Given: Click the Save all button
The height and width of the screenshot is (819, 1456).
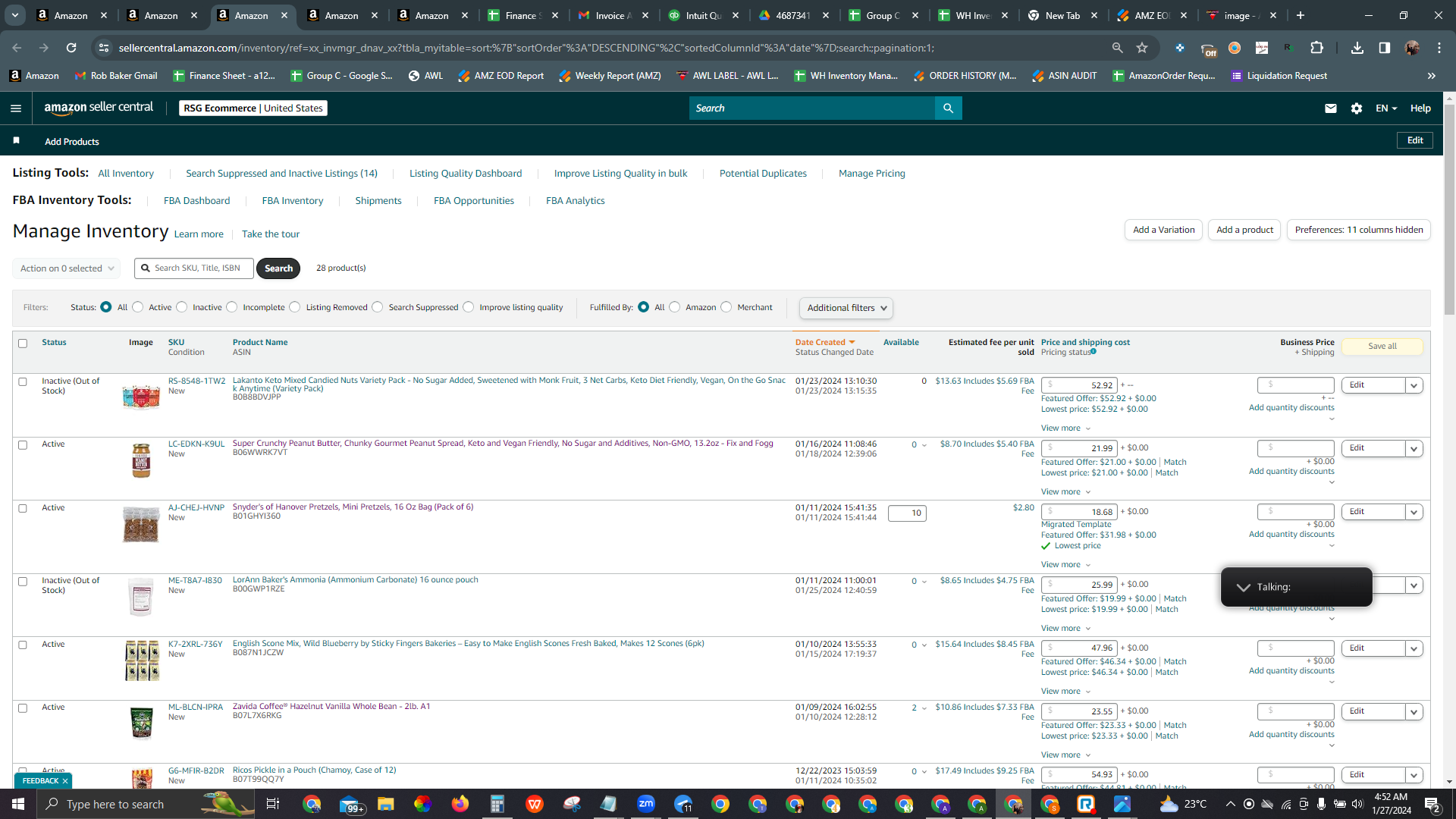Looking at the screenshot, I should coord(1382,347).
